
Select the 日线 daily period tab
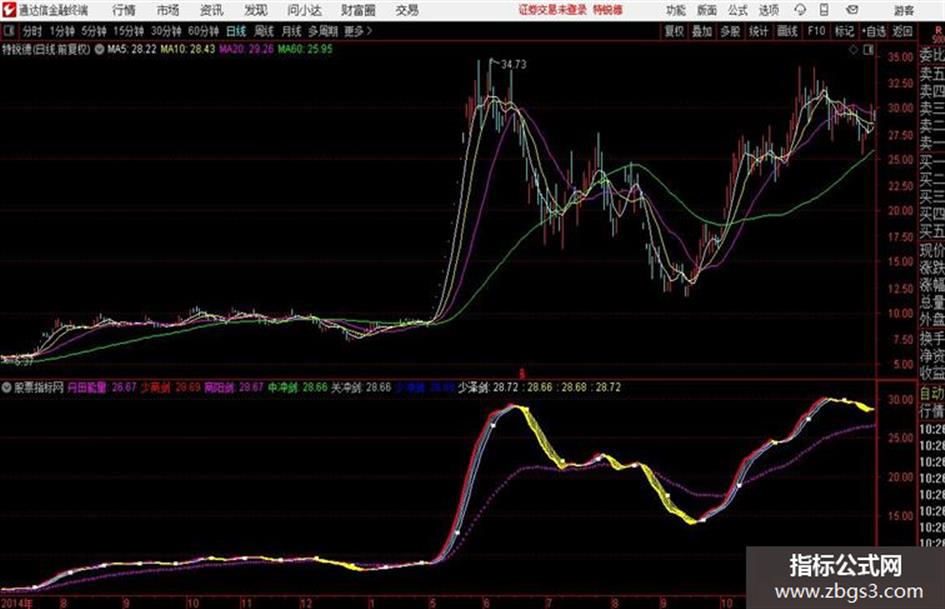pyautogui.click(x=236, y=31)
